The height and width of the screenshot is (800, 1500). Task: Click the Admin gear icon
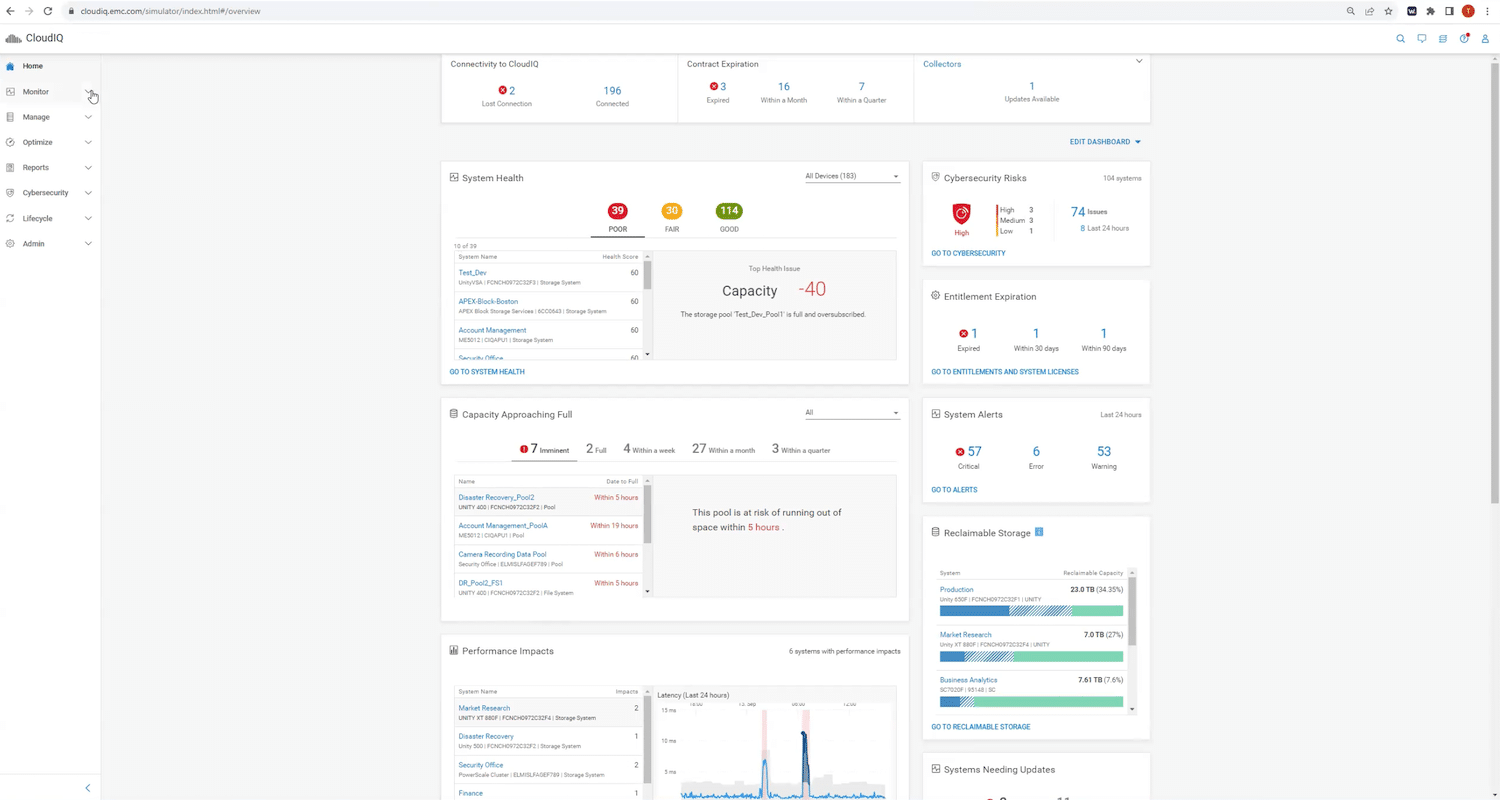coord(10,244)
